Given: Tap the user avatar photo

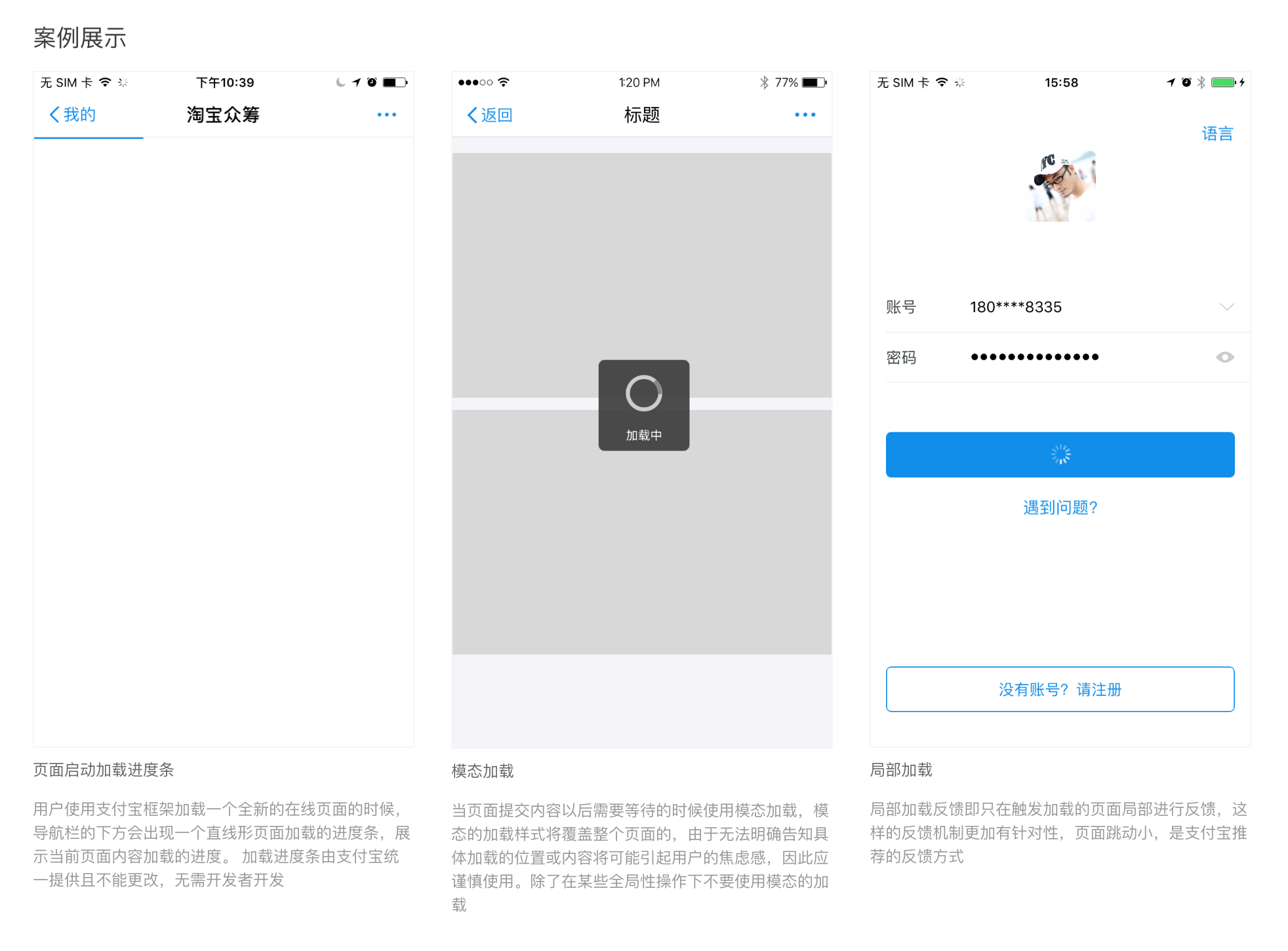Looking at the screenshot, I should pos(1060,187).
